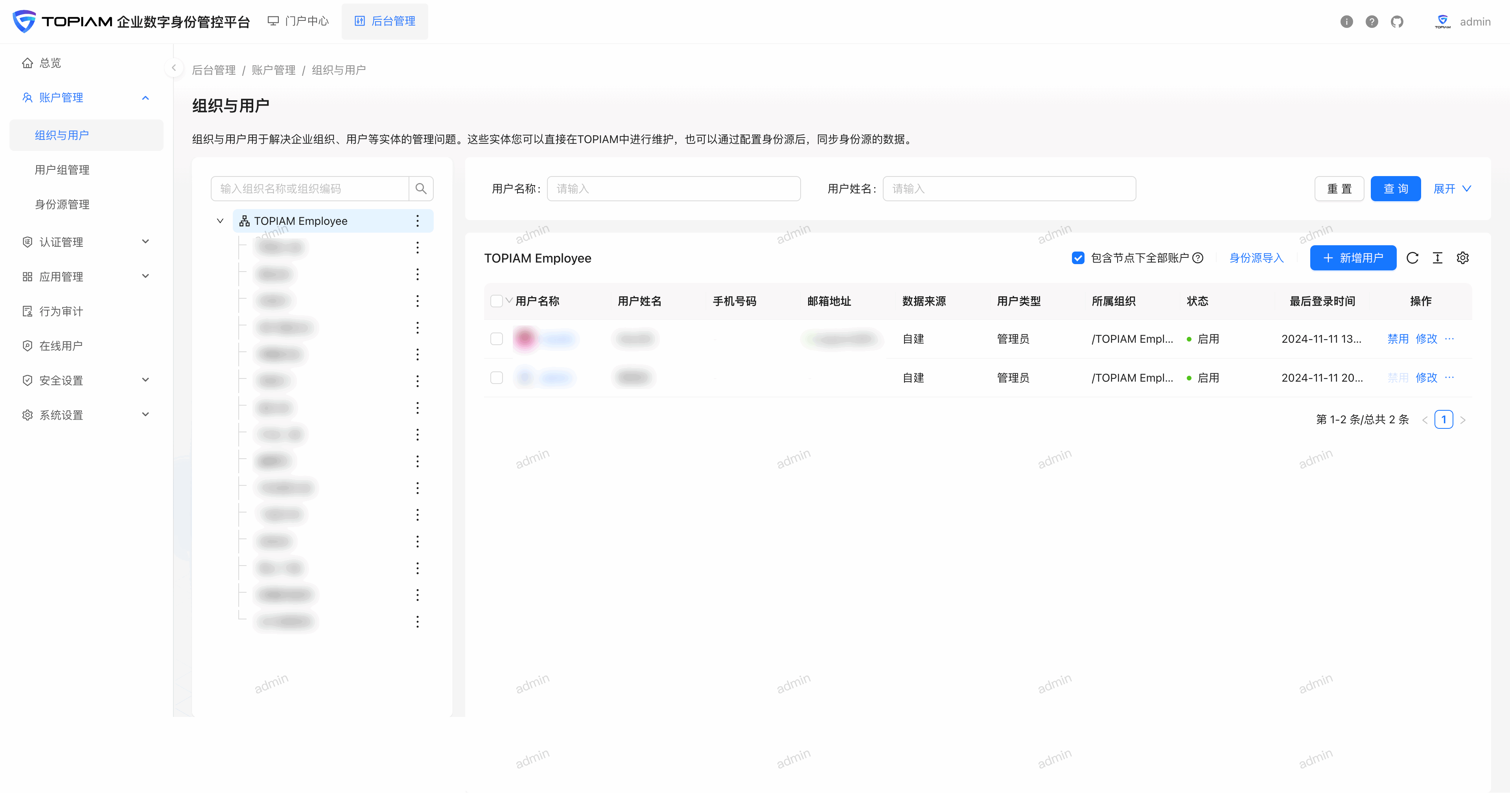Open options for first blurred child organization
The image size is (1510, 812).
click(417, 248)
